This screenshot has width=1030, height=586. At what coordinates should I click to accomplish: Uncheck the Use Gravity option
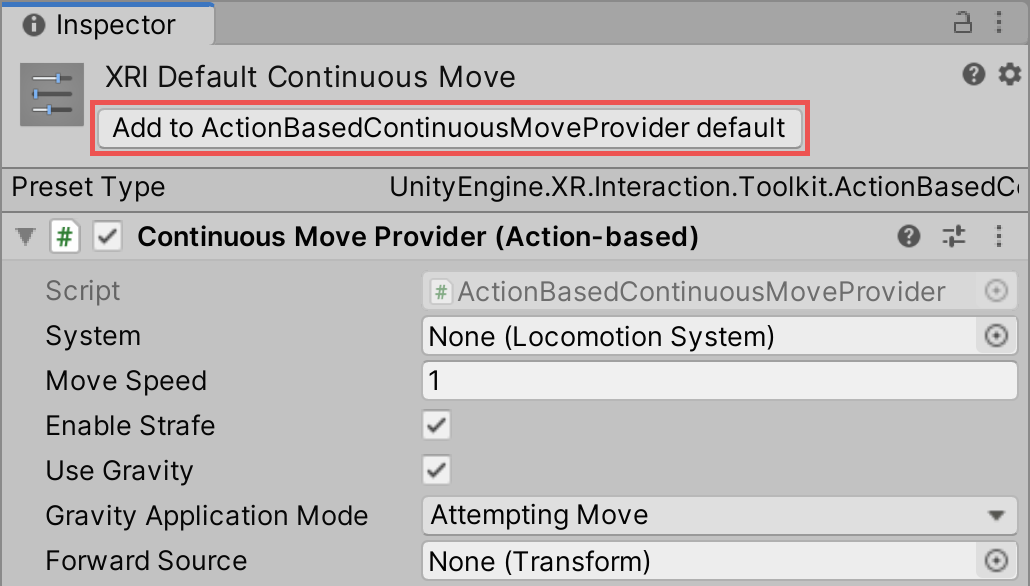coord(435,470)
